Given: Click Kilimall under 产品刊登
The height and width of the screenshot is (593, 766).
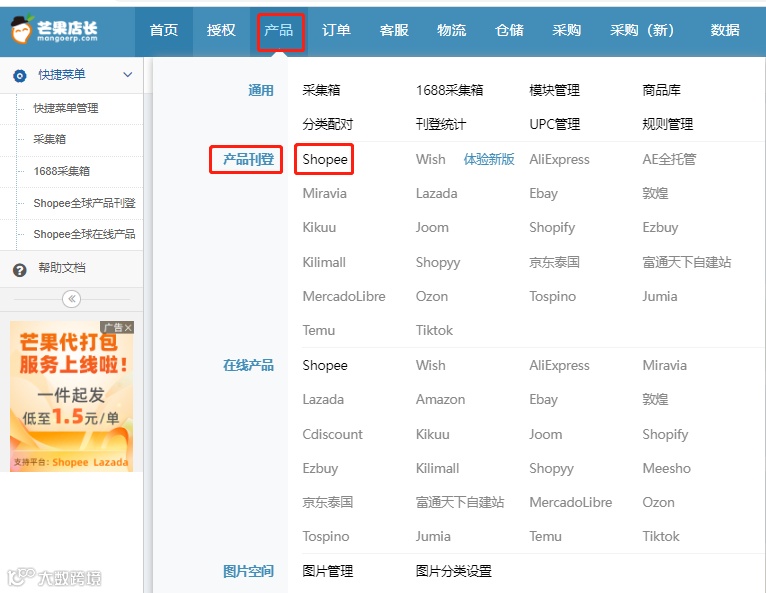Looking at the screenshot, I should (324, 262).
